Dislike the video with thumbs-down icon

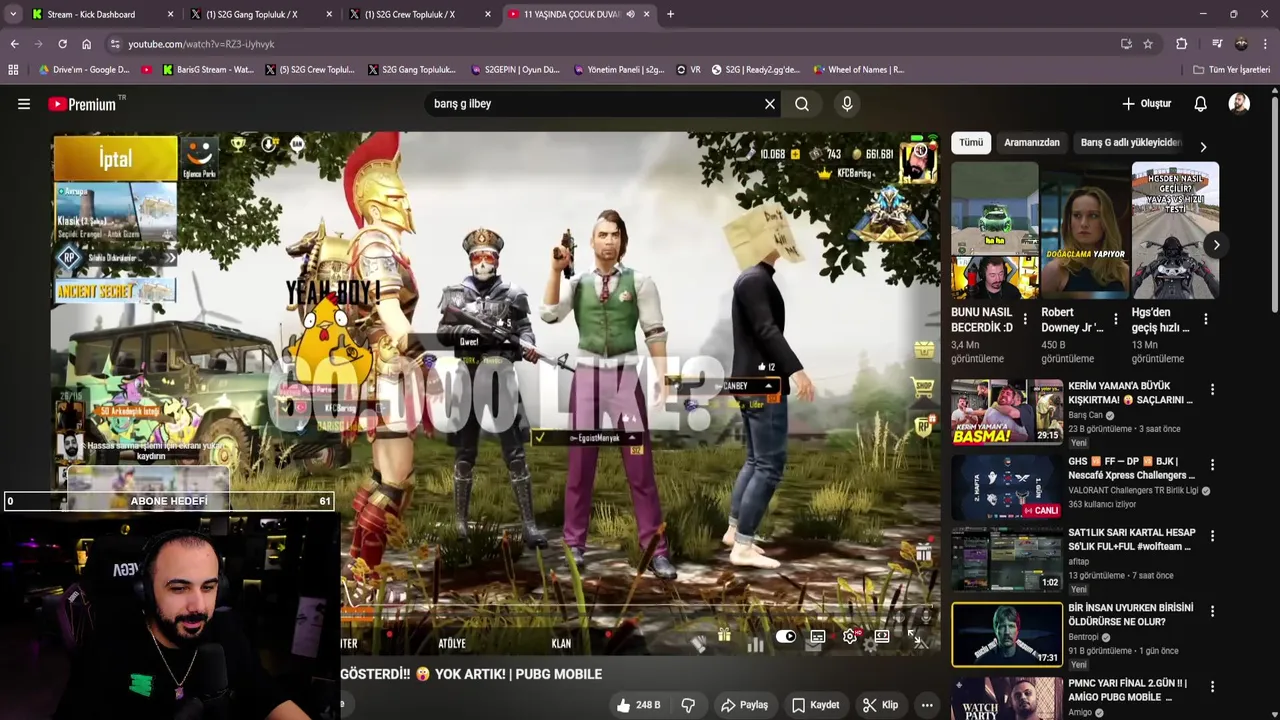688,705
